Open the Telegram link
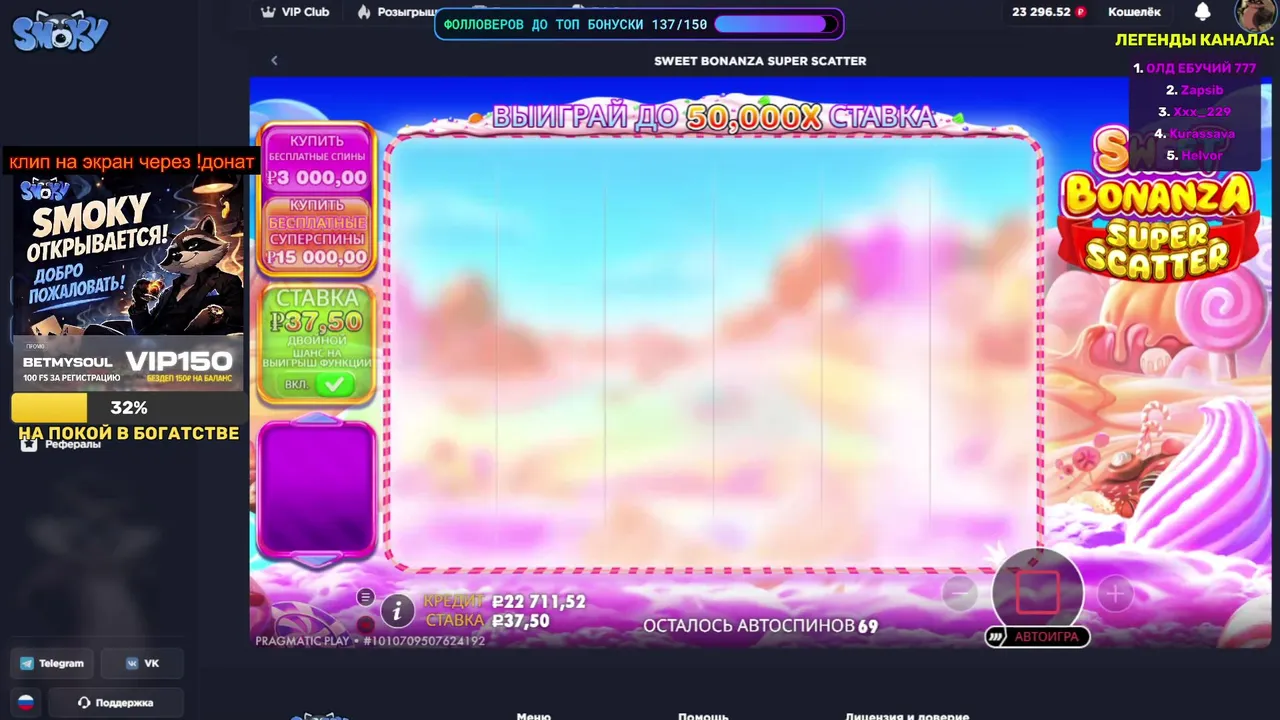This screenshot has width=1280, height=720. [52, 663]
